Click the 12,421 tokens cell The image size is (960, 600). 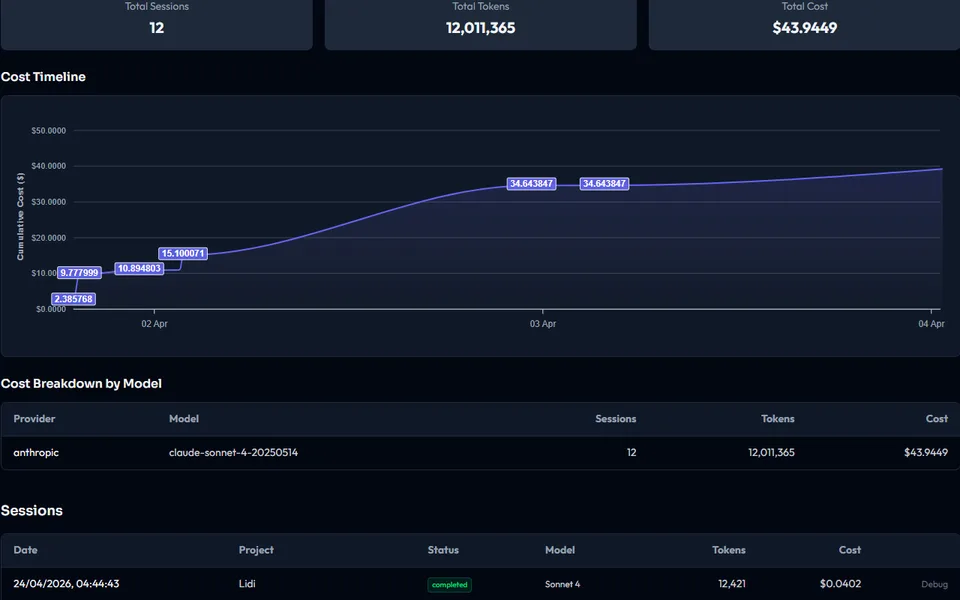[x=732, y=583]
